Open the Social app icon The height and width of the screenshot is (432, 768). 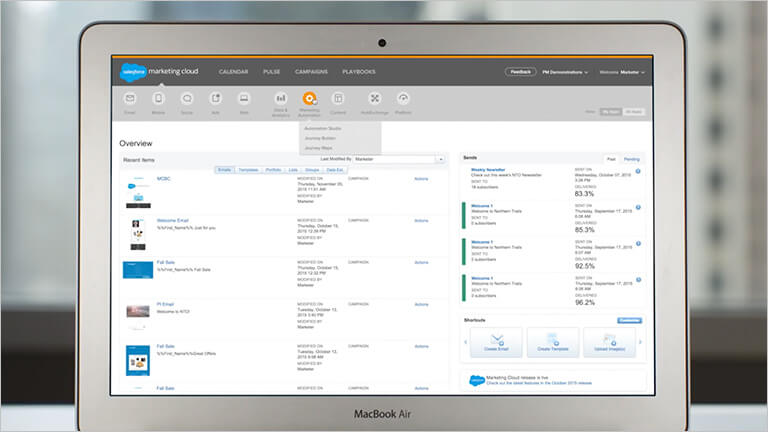(x=187, y=99)
